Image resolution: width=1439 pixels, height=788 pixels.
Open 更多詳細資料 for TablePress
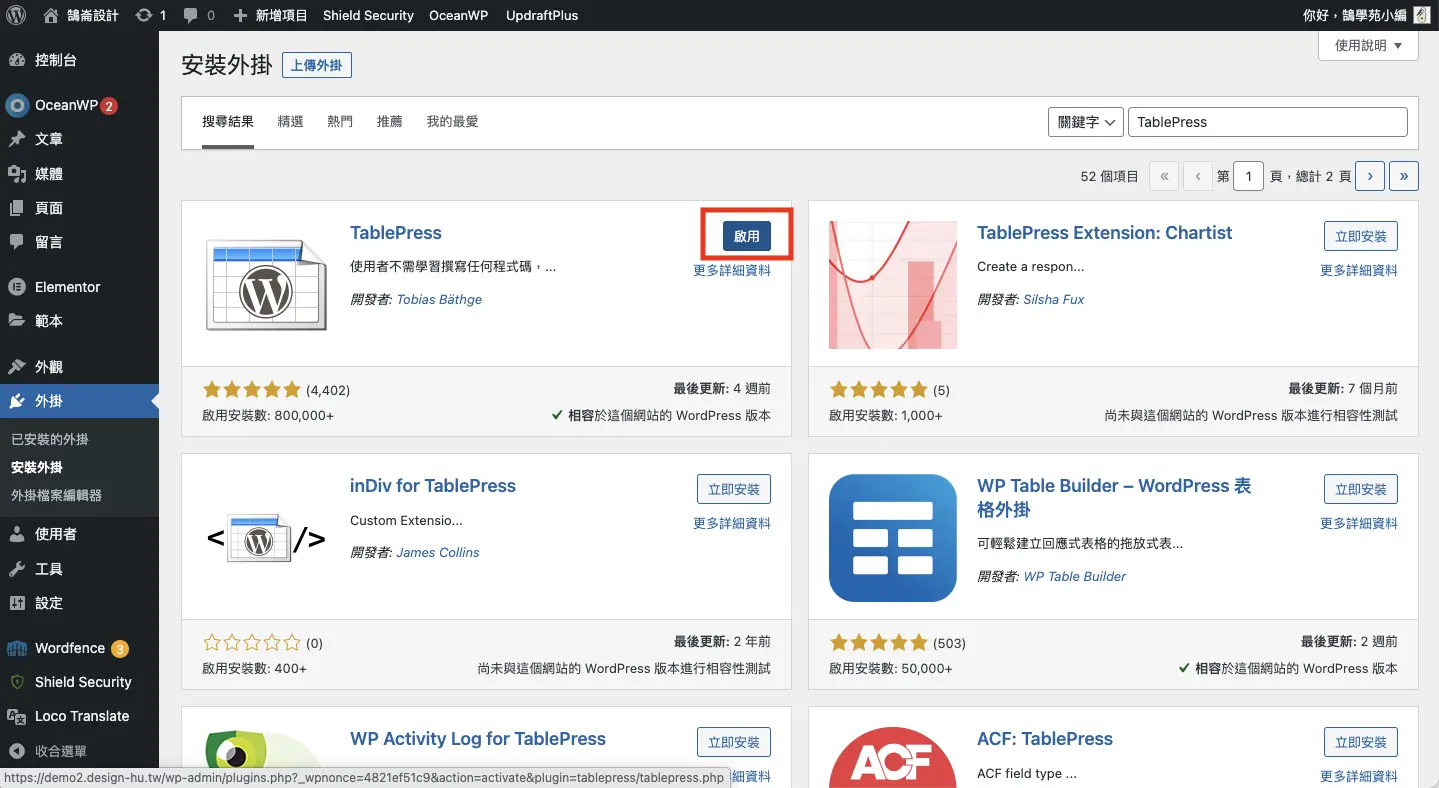click(x=732, y=270)
